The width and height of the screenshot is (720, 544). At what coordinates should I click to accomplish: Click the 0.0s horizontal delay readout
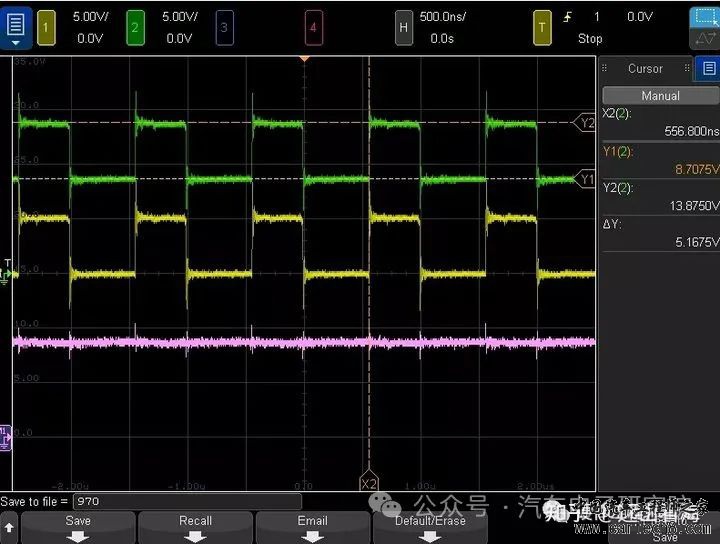[442, 38]
